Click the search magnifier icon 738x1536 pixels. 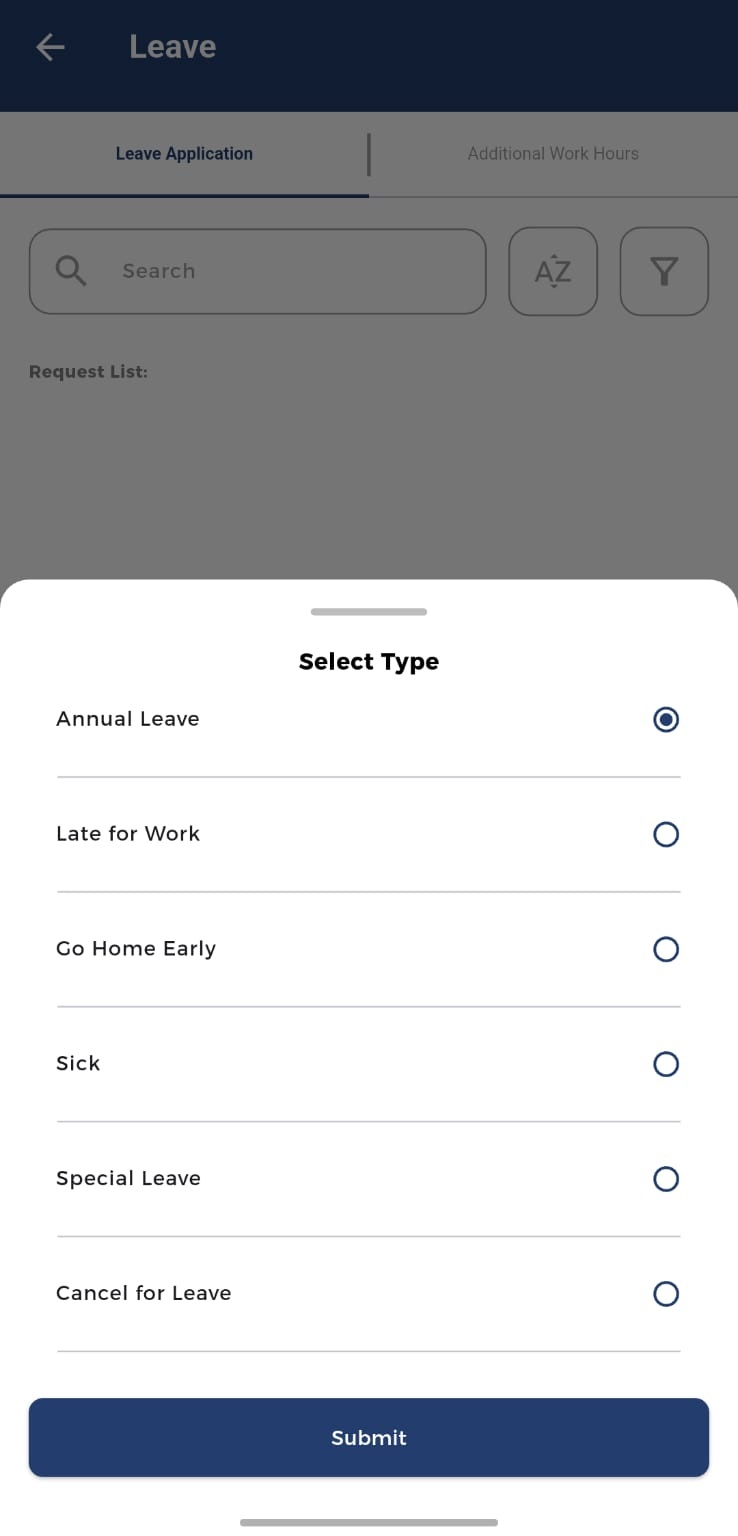(71, 271)
